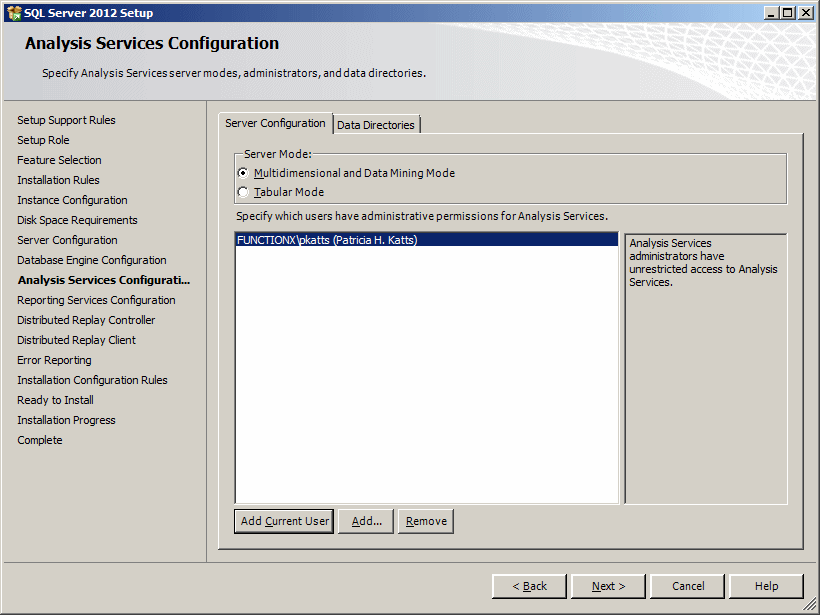820x615 pixels.
Task: Click the Analysis Services administrators description text
Action: (x=703, y=263)
